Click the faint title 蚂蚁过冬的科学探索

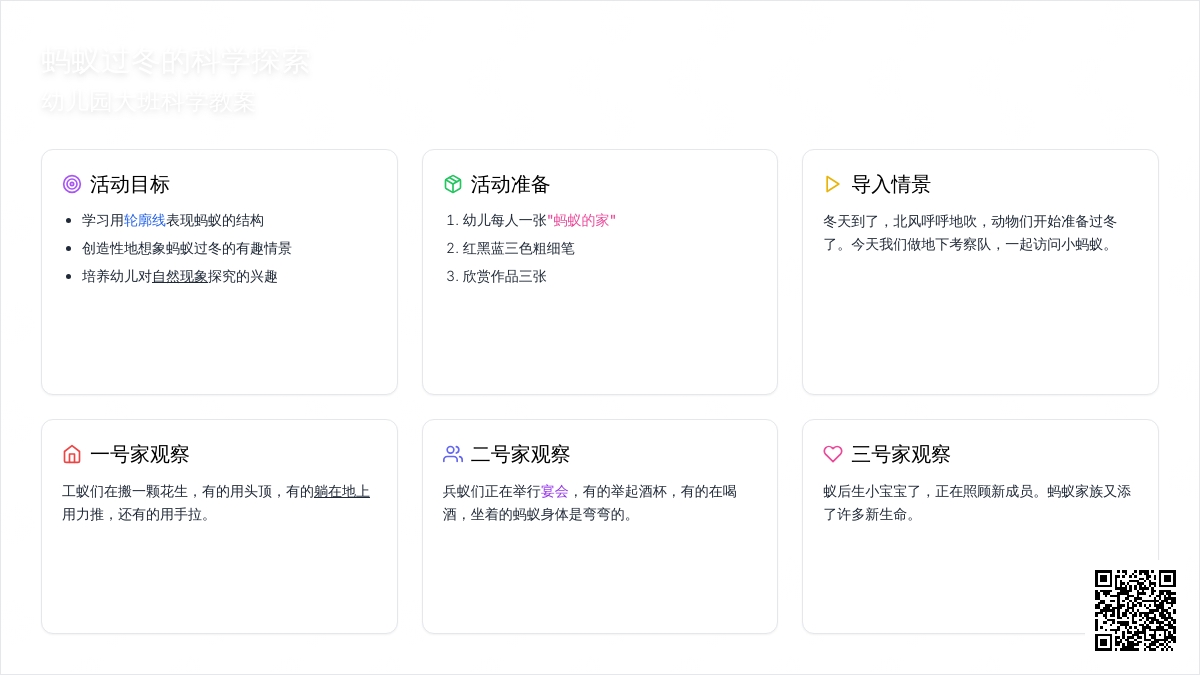(x=175, y=62)
